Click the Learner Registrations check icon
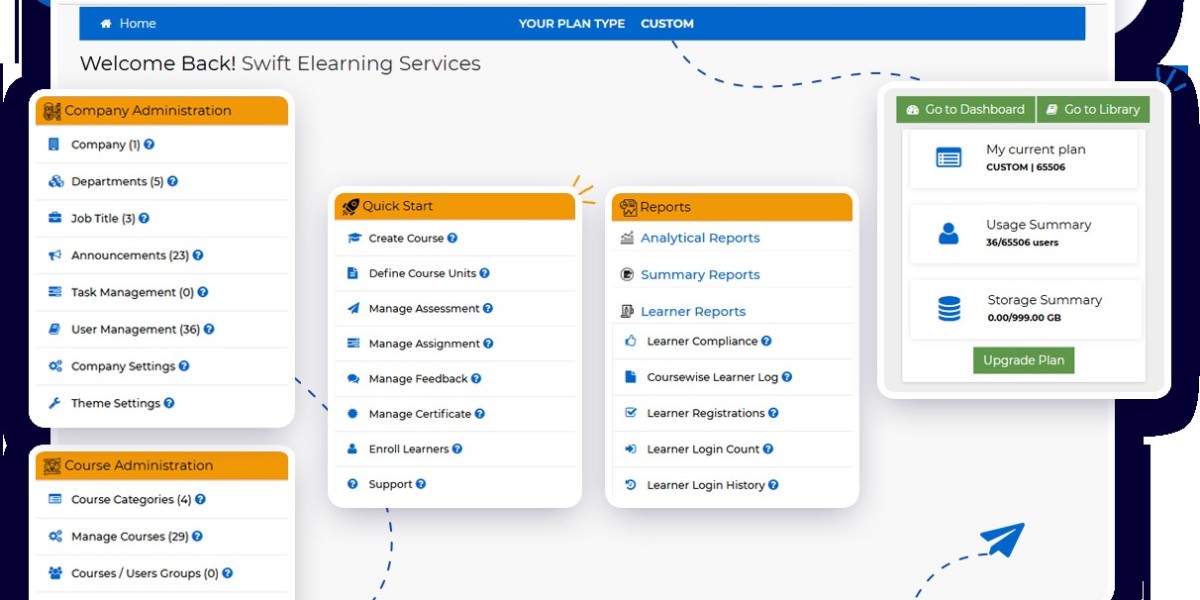Image resolution: width=1200 pixels, height=600 pixels. [x=630, y=413]
